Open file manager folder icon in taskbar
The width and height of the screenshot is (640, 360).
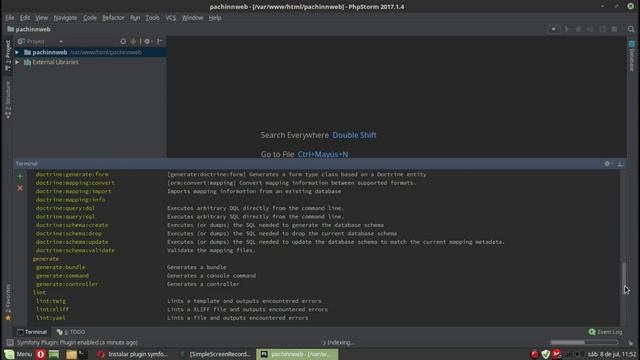(x=71, y=354)
